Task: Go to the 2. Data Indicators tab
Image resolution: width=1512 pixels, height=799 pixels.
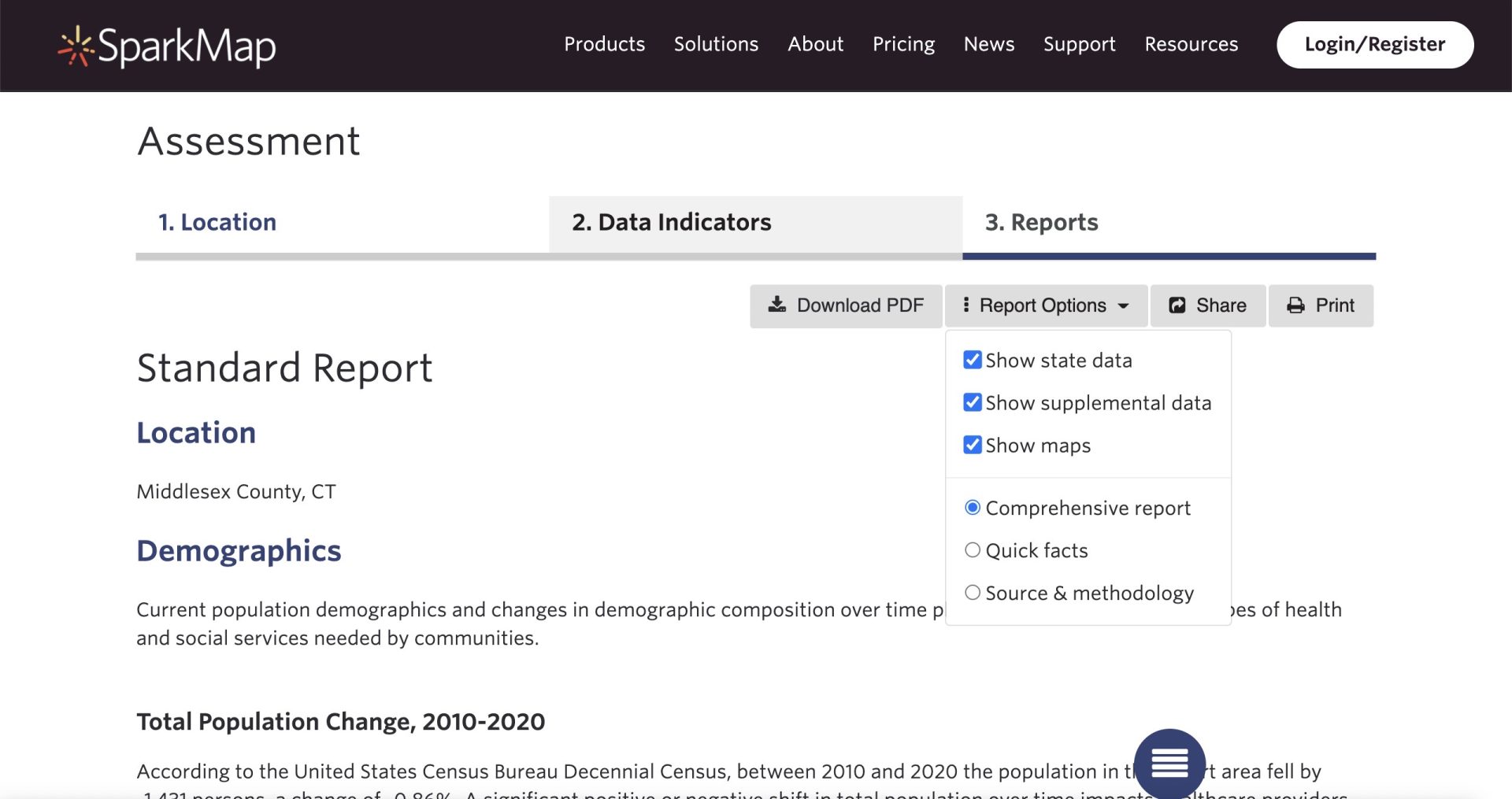Action: click(x=672, y=223)
